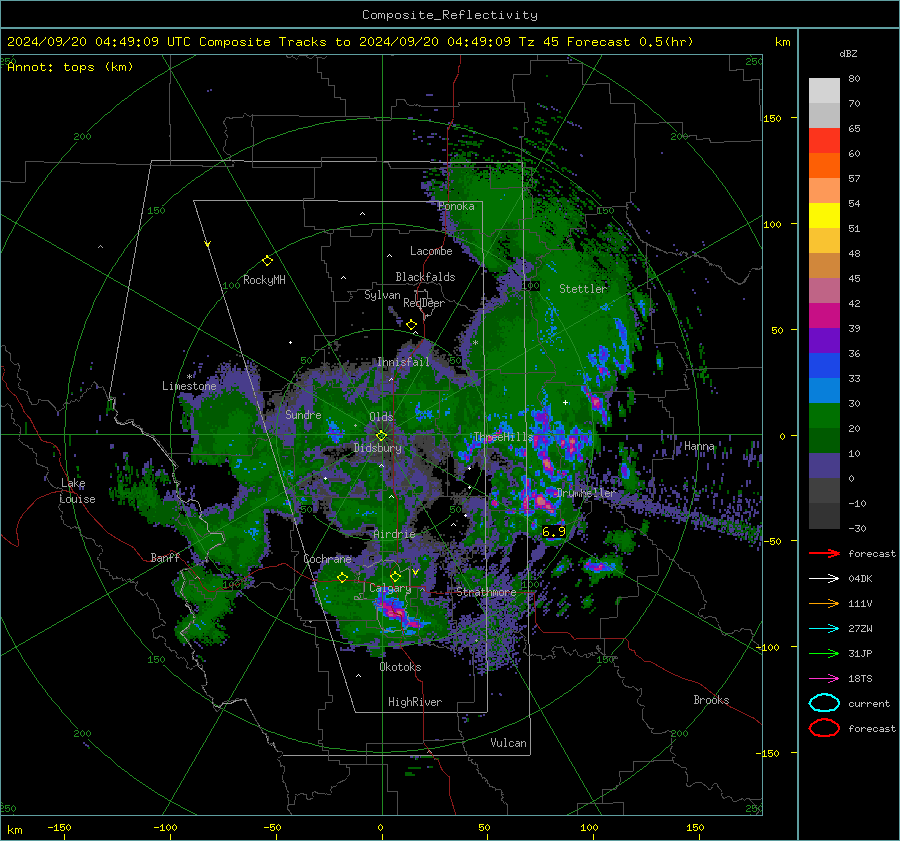Click the 6.9 storm tops annotation
The height and width of the screenshot is (841, 900).
tap(554, 532)
